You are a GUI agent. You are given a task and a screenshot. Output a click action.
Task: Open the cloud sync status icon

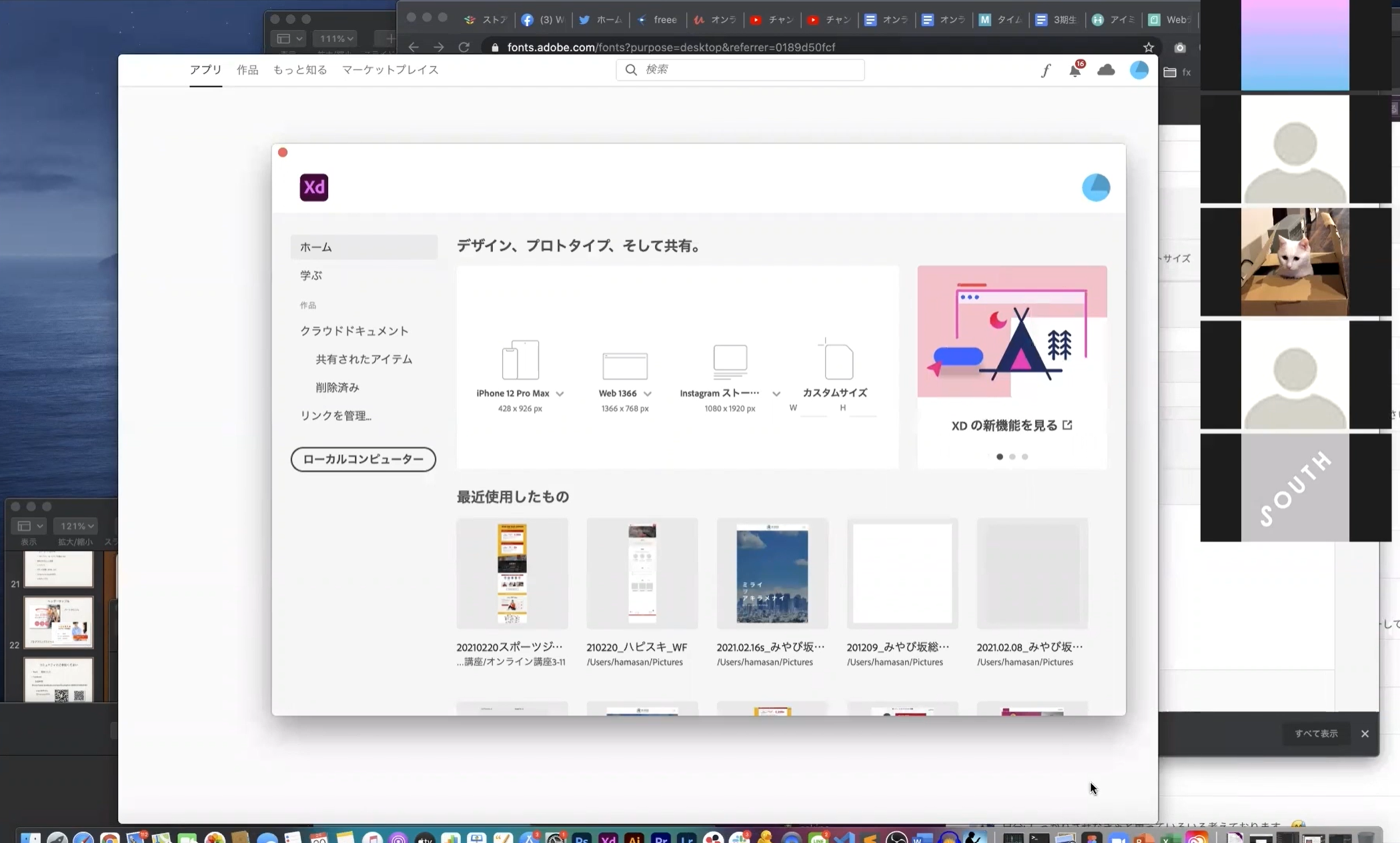pyautogui.click(x=1106, y=70)
